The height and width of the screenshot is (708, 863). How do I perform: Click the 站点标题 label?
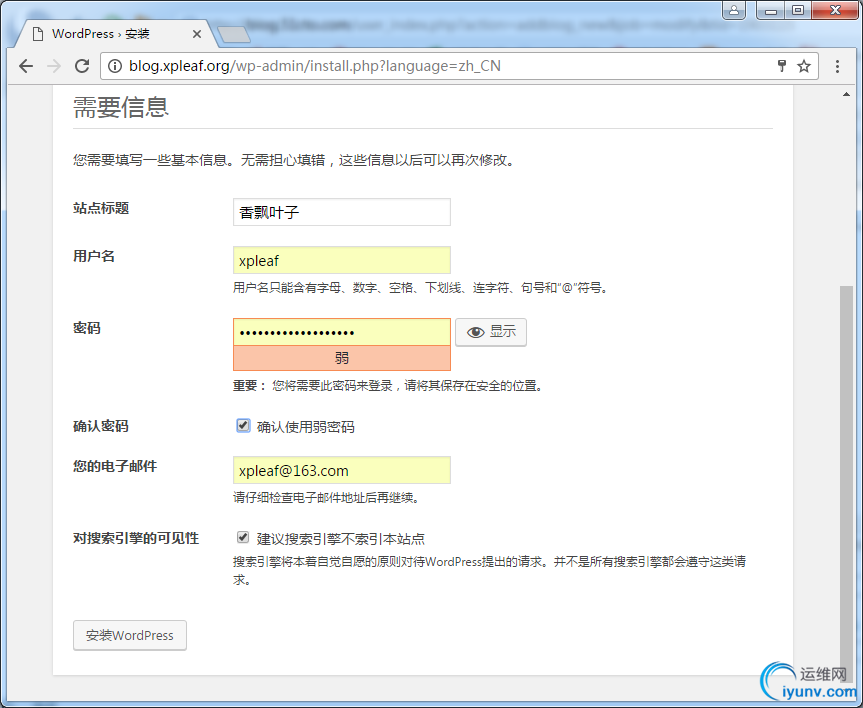click(101, 208)
